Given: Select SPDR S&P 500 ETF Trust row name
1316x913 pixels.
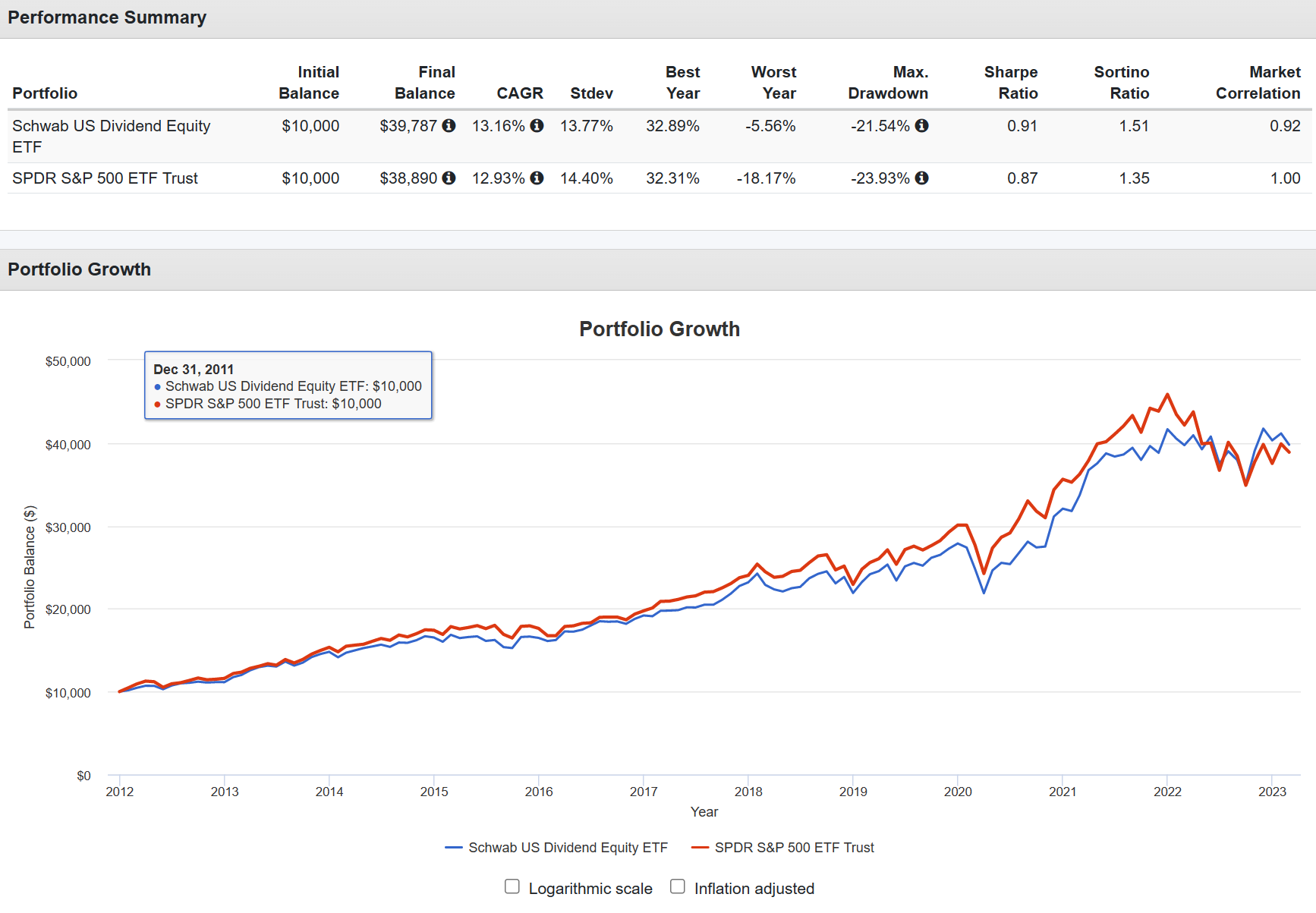Looking at the screenshot, I should pos(105,178).
